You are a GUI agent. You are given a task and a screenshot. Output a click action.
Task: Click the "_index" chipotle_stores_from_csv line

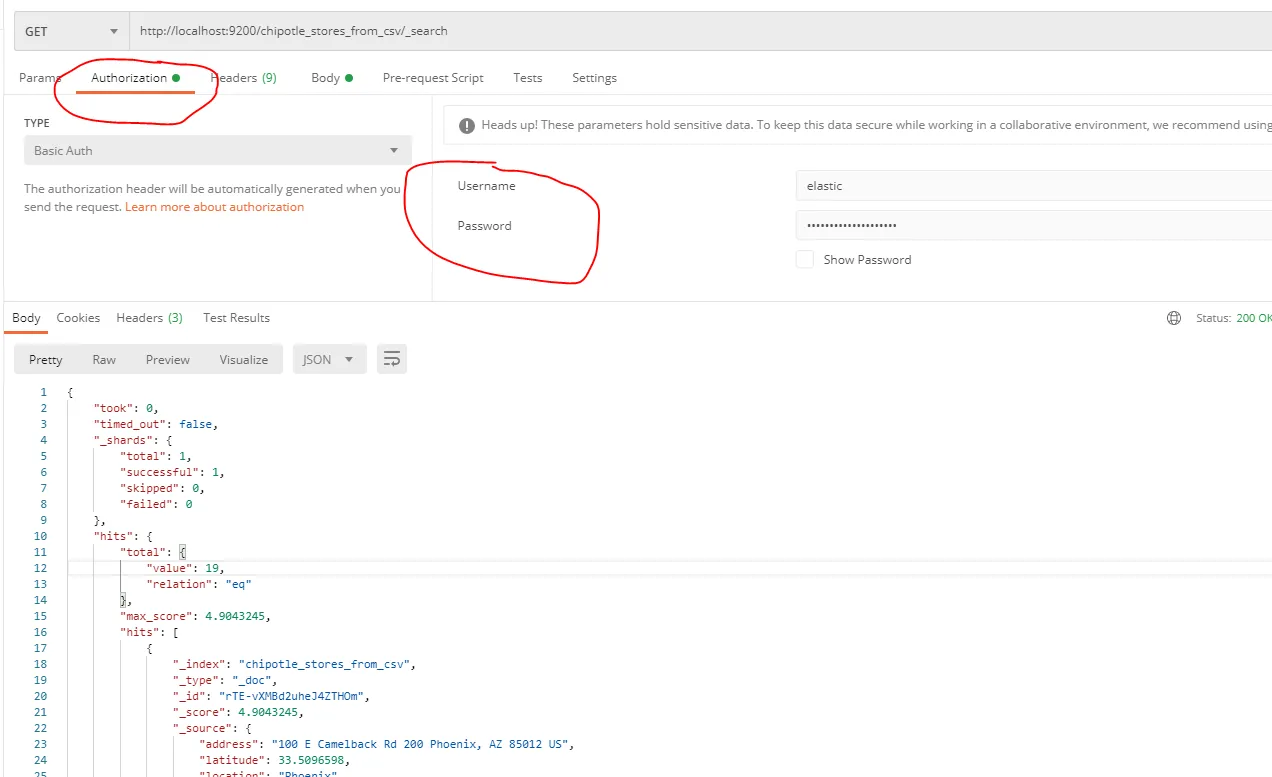pyautogui.click(x=294, y=664)
